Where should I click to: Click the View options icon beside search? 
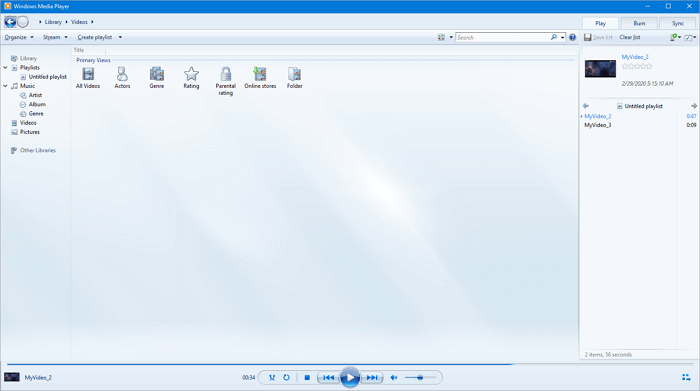pos(441,37)
